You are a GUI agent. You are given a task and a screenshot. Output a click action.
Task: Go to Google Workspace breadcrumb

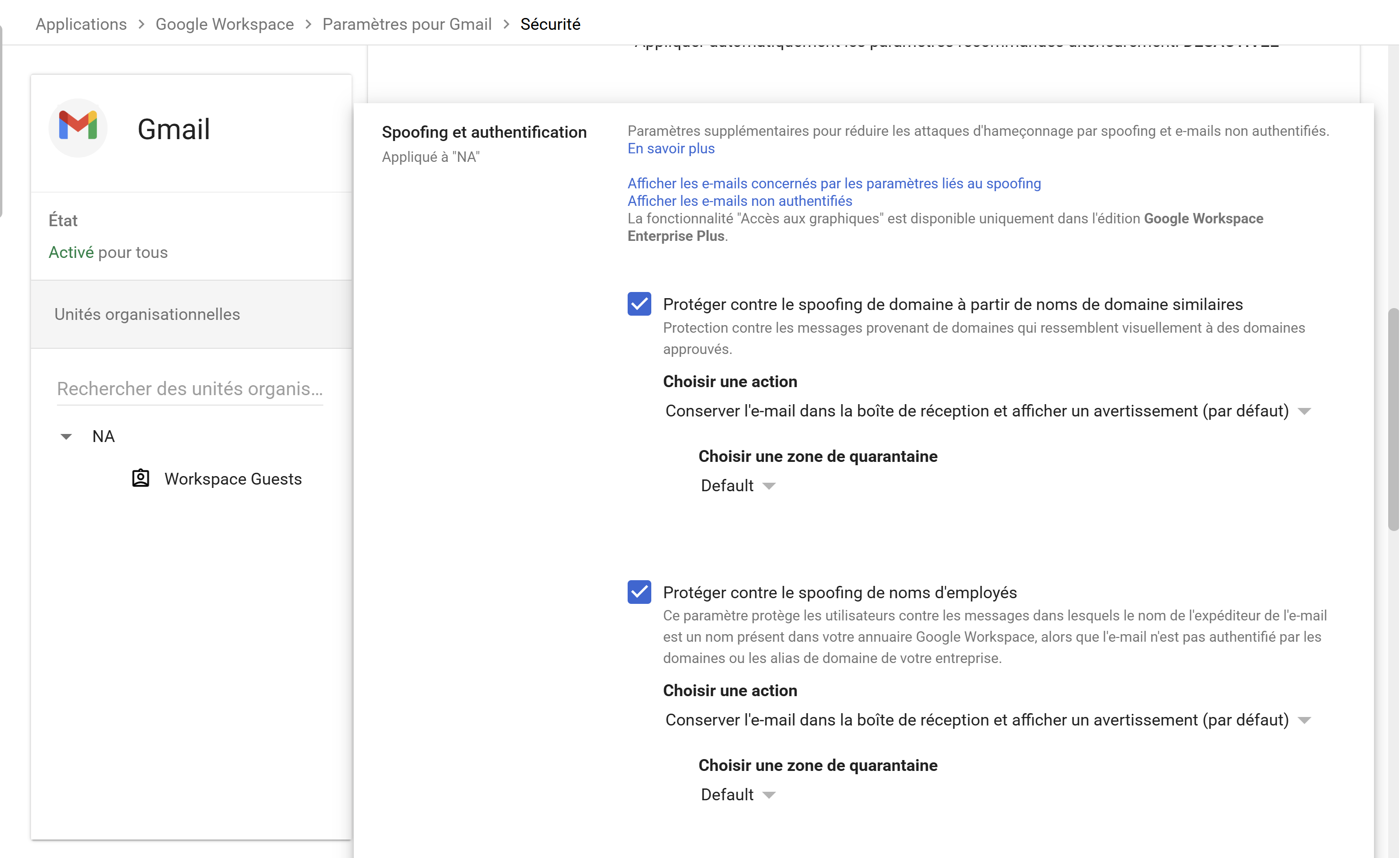(225, 25)
